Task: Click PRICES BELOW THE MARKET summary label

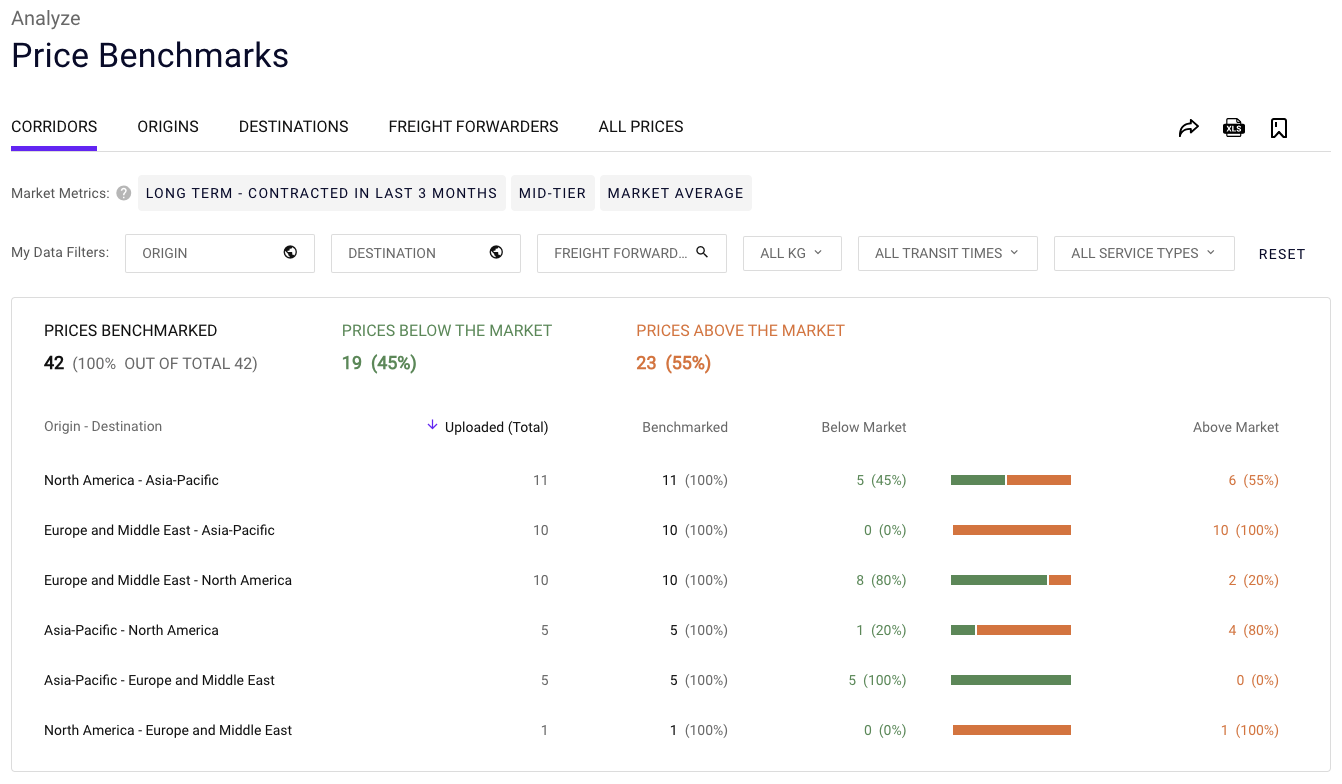Action: (x=447, y=330)
